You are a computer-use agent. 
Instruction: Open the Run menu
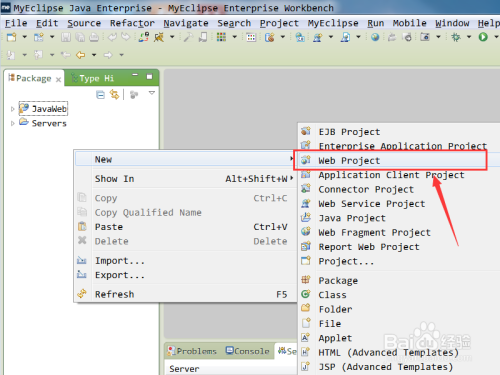(376, 23)
